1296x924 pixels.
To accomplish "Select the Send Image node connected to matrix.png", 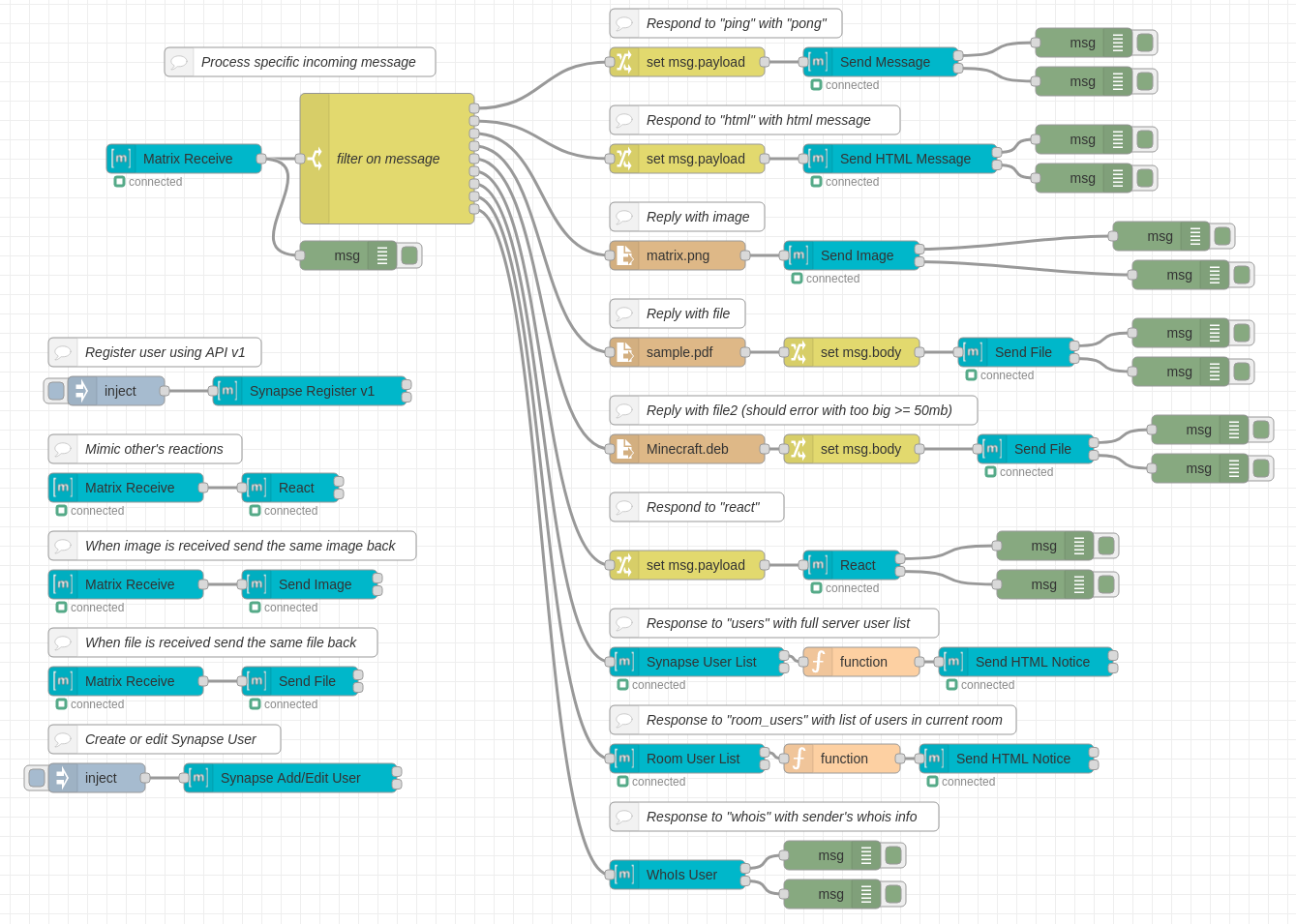I will coord(857,255).
